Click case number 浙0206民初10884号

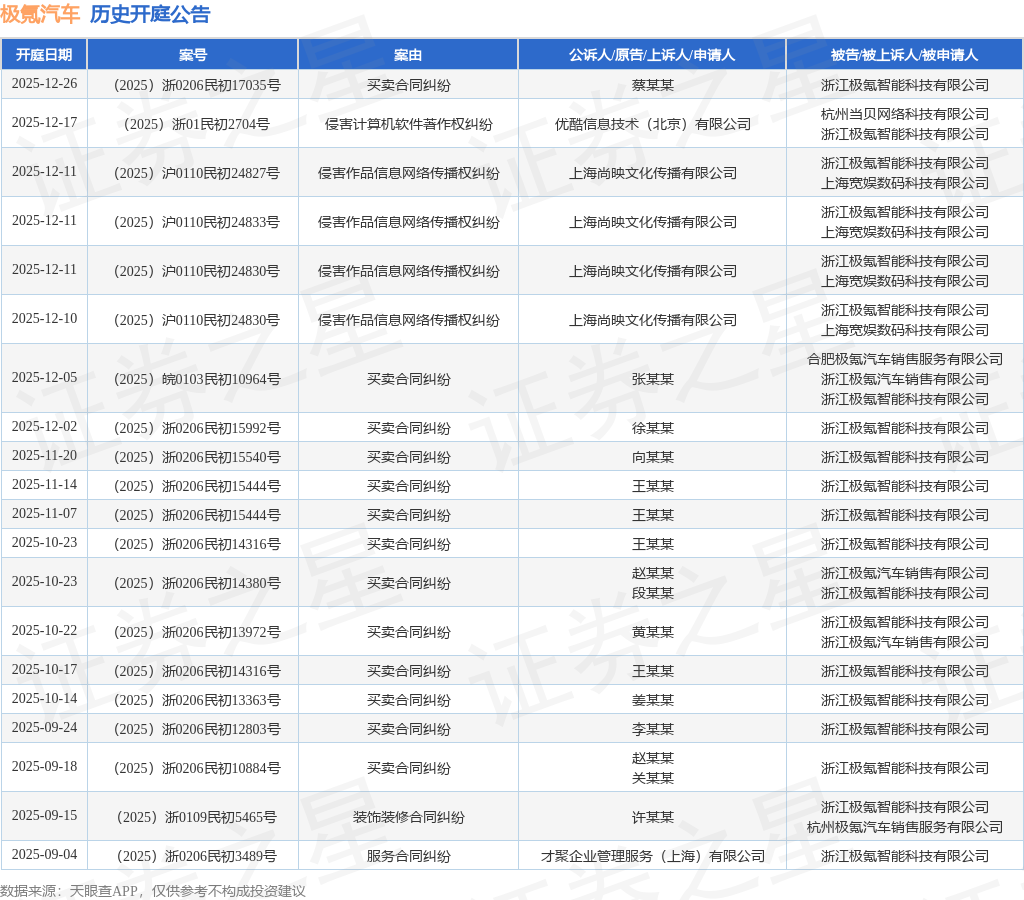197,768
